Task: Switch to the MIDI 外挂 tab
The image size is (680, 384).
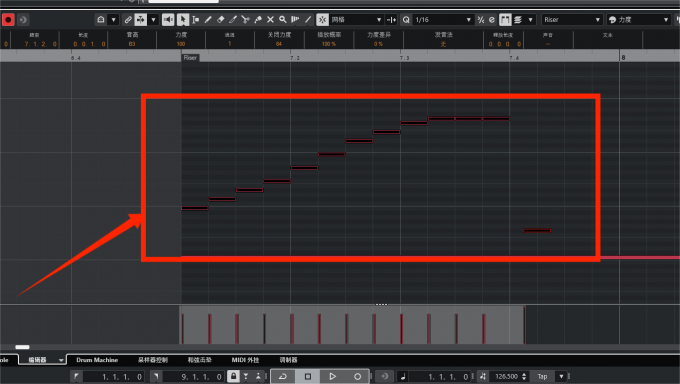Action: (245, 360)
